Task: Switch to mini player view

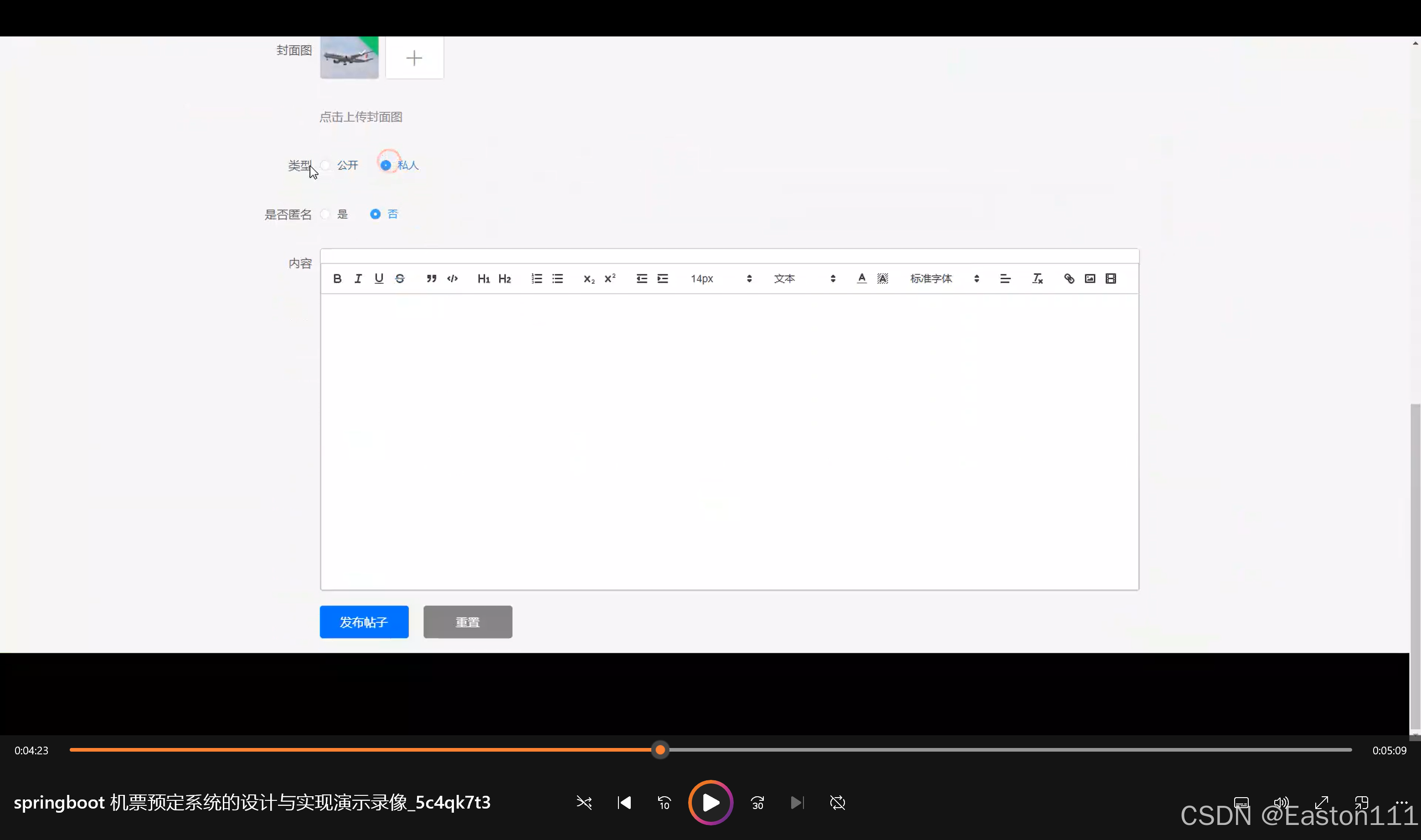Action: 1362,803
